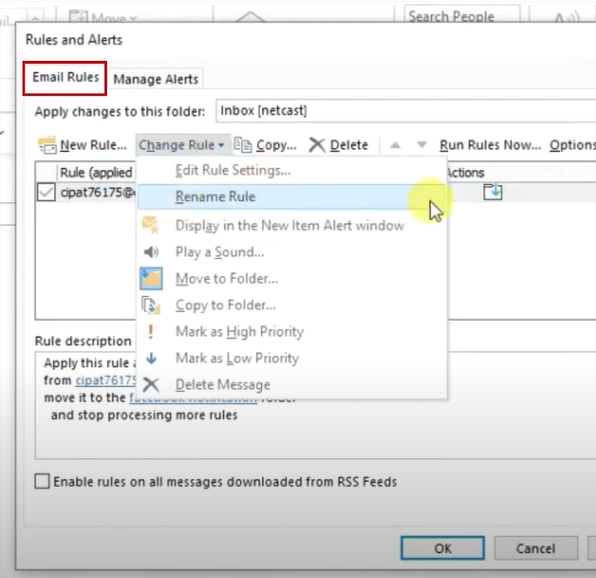
Task: Click the envelope alert icon in menu
Action: click(151, 225)
